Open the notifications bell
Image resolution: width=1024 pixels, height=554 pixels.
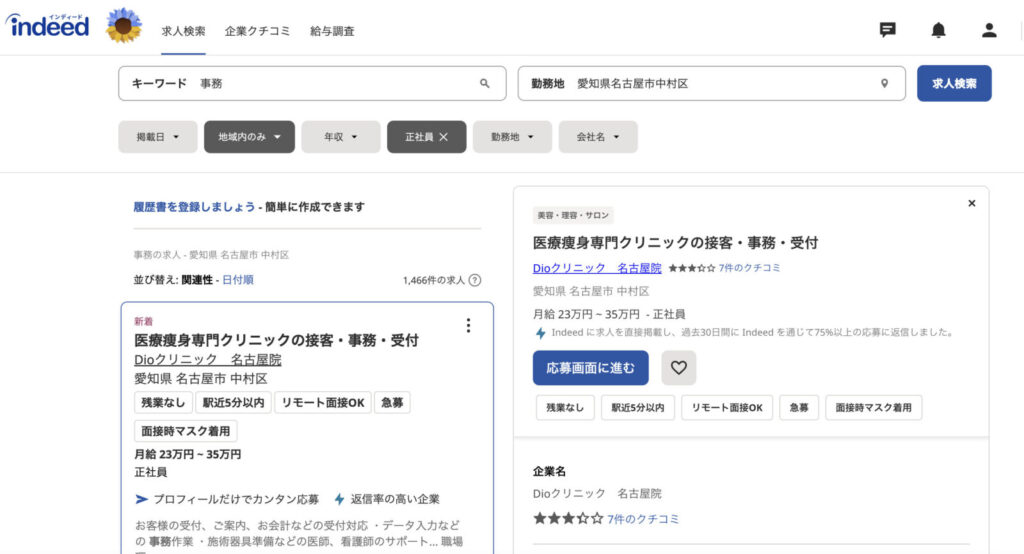(938, 29)
